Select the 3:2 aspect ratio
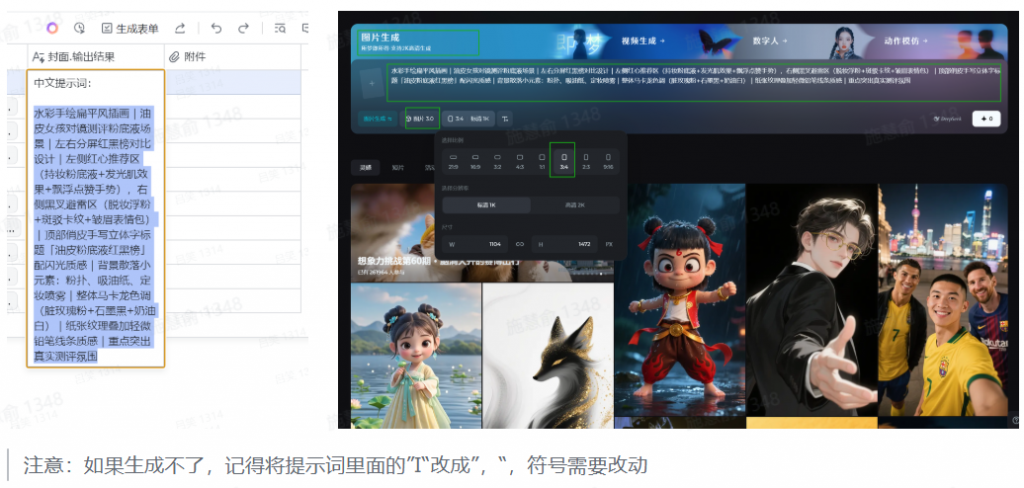Image resolution: width=1024 pixels, height=488 pixels. [x=497, y=161]
